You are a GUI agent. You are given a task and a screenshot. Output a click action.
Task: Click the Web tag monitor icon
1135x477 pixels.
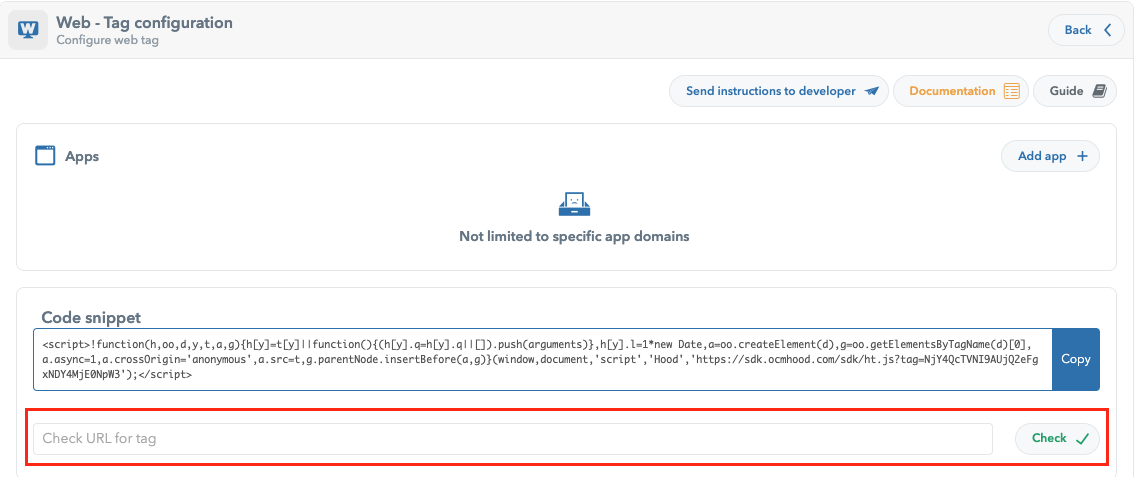pos(28,30)
